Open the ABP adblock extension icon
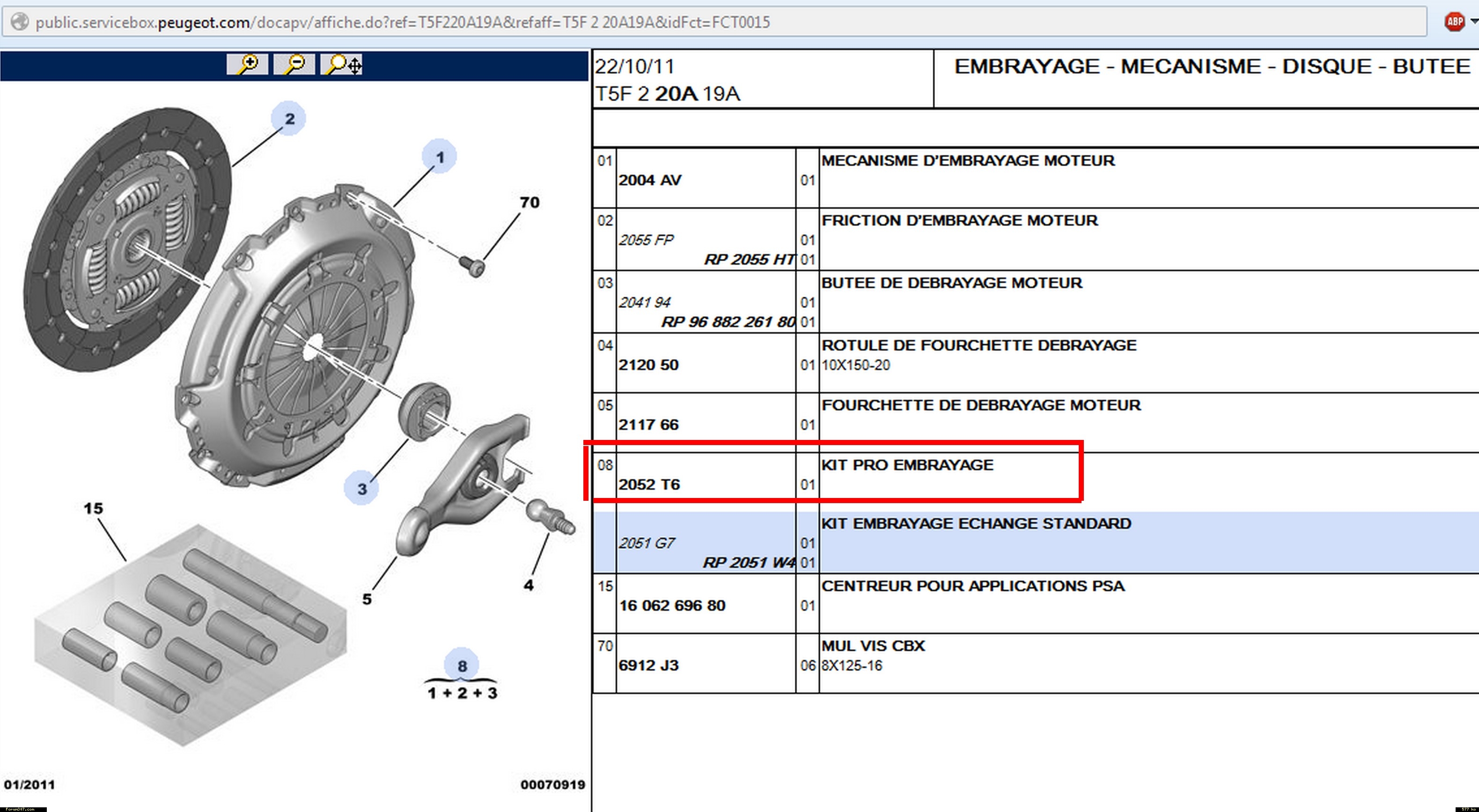The height and width of the screenshot is (812, 1479). (x=1454, y=22)
